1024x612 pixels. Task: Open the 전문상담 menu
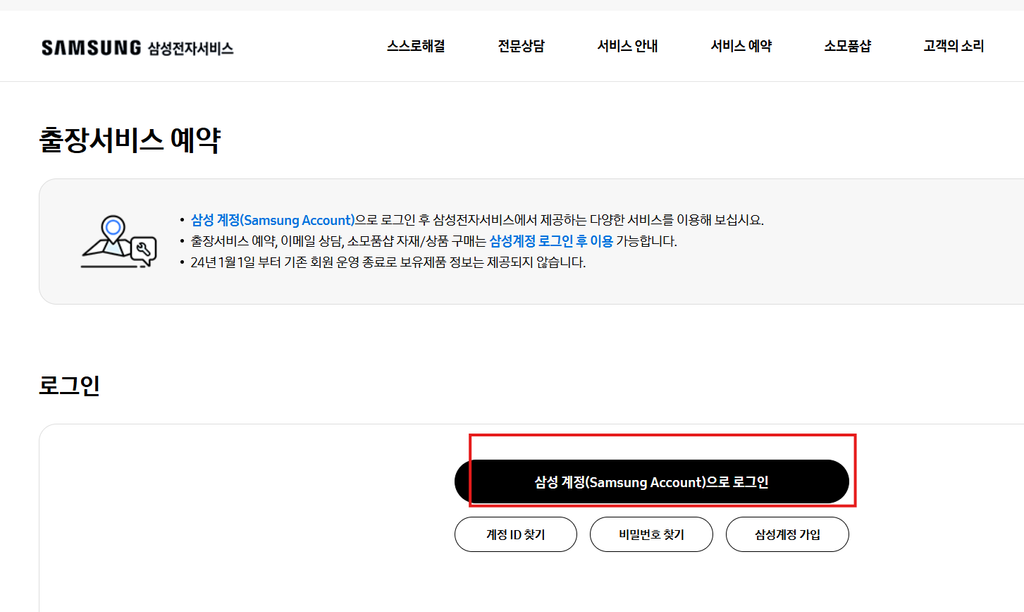tap(521, 46)
